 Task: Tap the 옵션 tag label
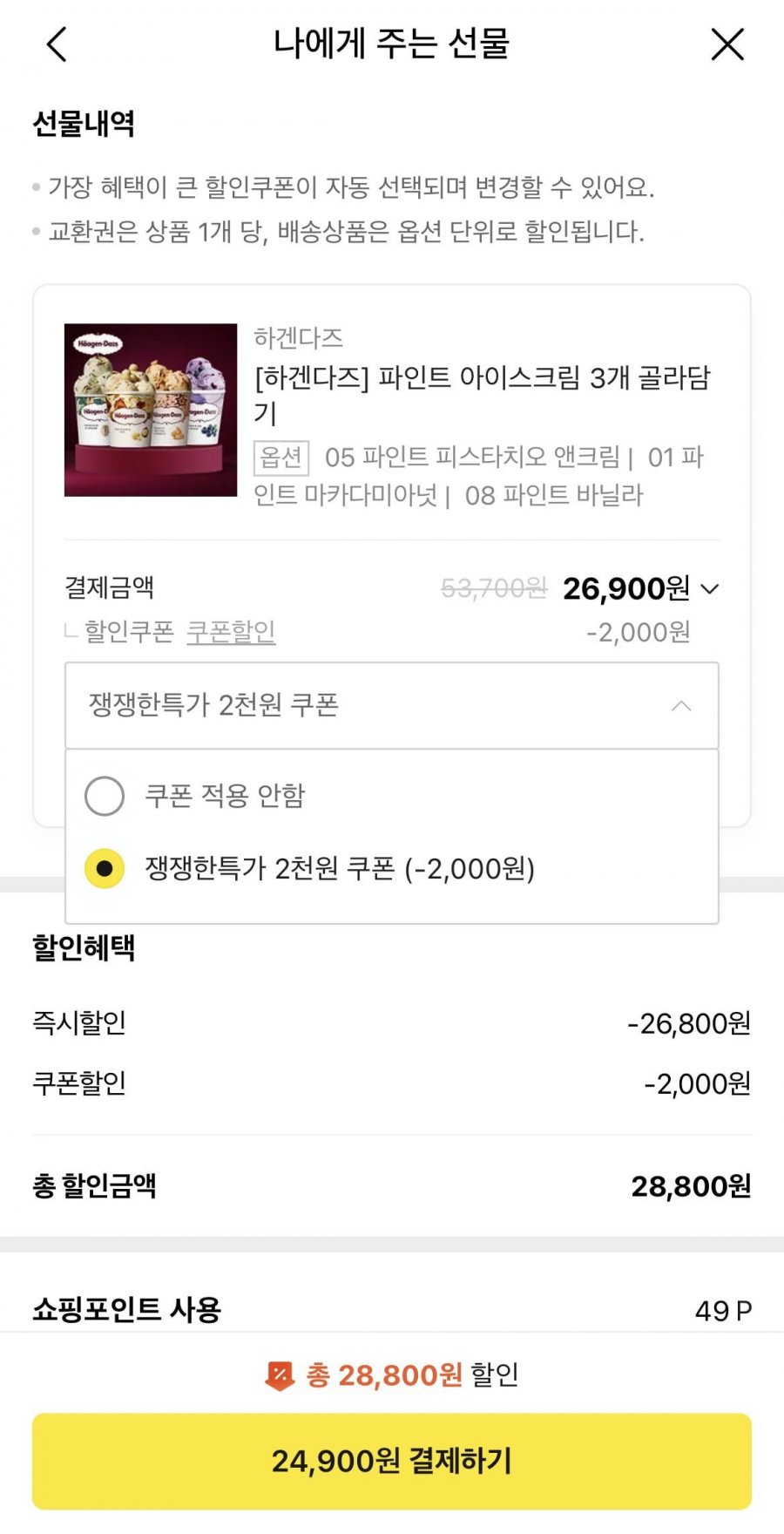pos(280,457)
